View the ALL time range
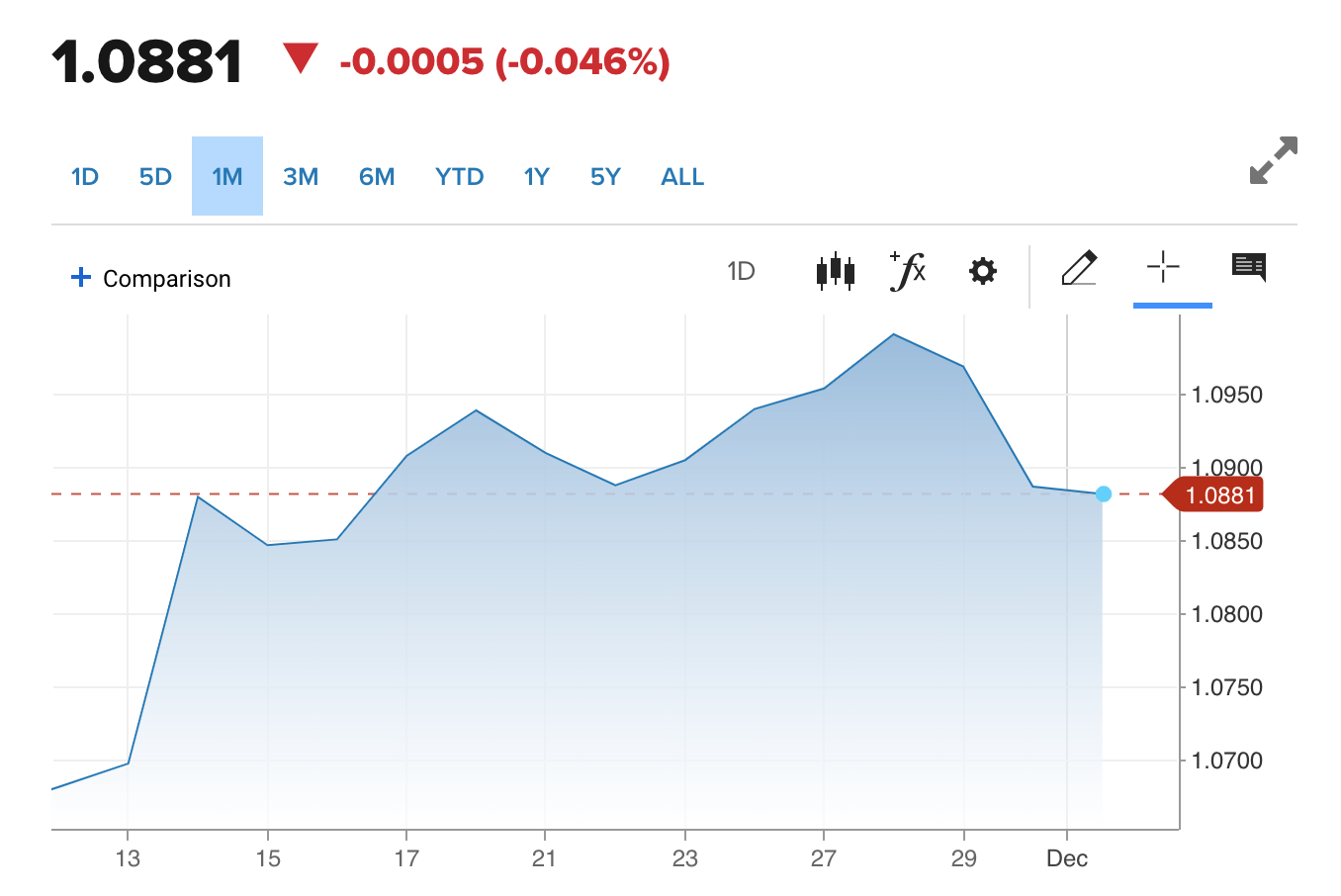This screenshot has height=896, width=1341. pyautogui.click(x=682, y=177)
